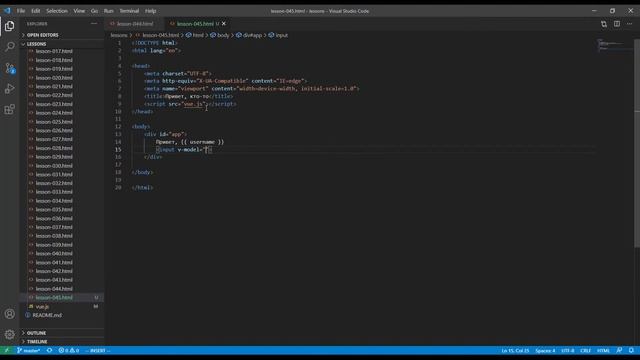Open the Selection menu
This screenshot has height=360, width=640.
tap(57, 11)
